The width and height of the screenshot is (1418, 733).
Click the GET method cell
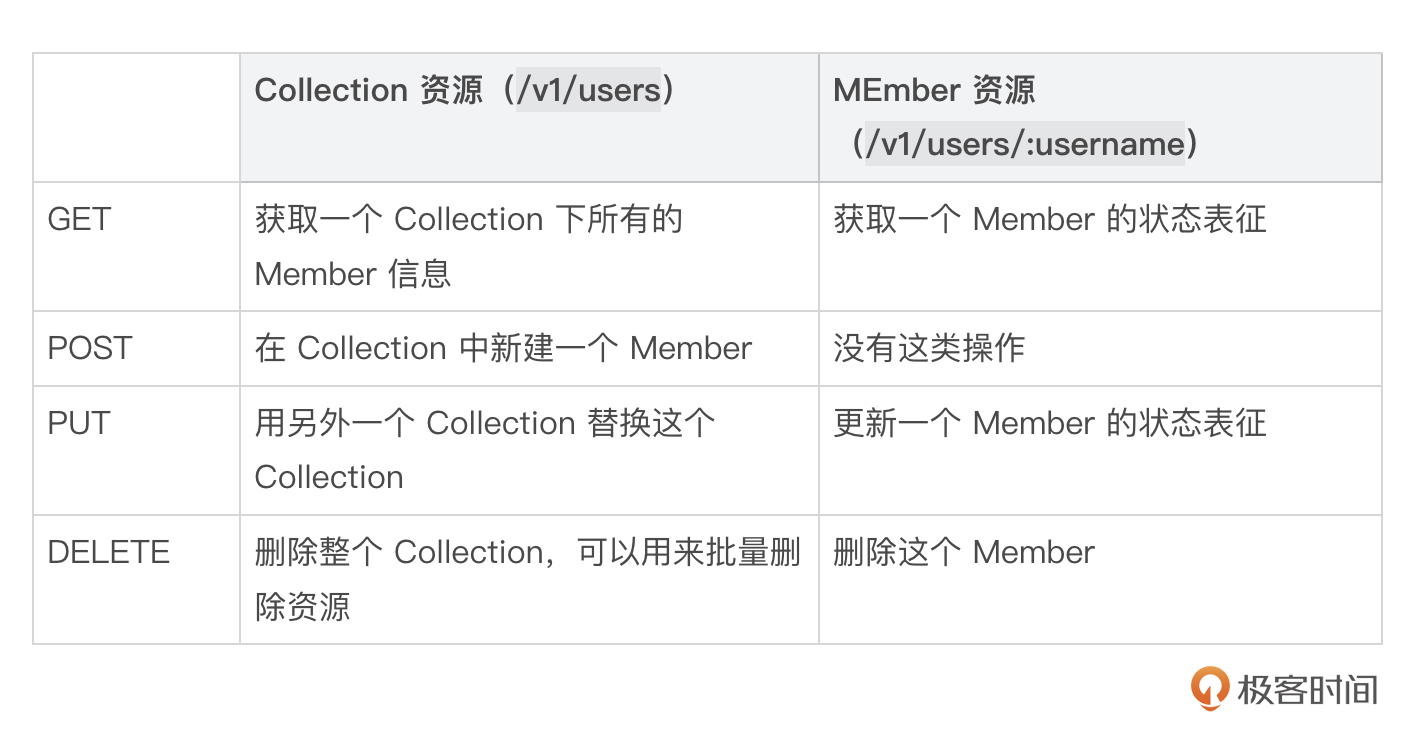79,220
